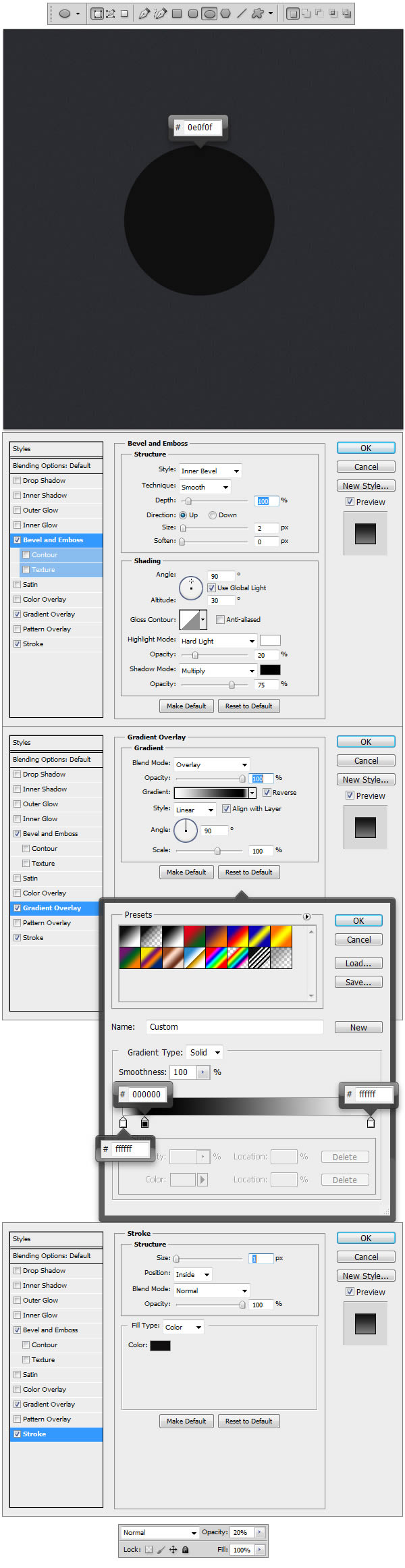Open the Highlight Mode Hard Light dropdown
Viewport: 405px width, 1568px height.
[x=217, y=641]
